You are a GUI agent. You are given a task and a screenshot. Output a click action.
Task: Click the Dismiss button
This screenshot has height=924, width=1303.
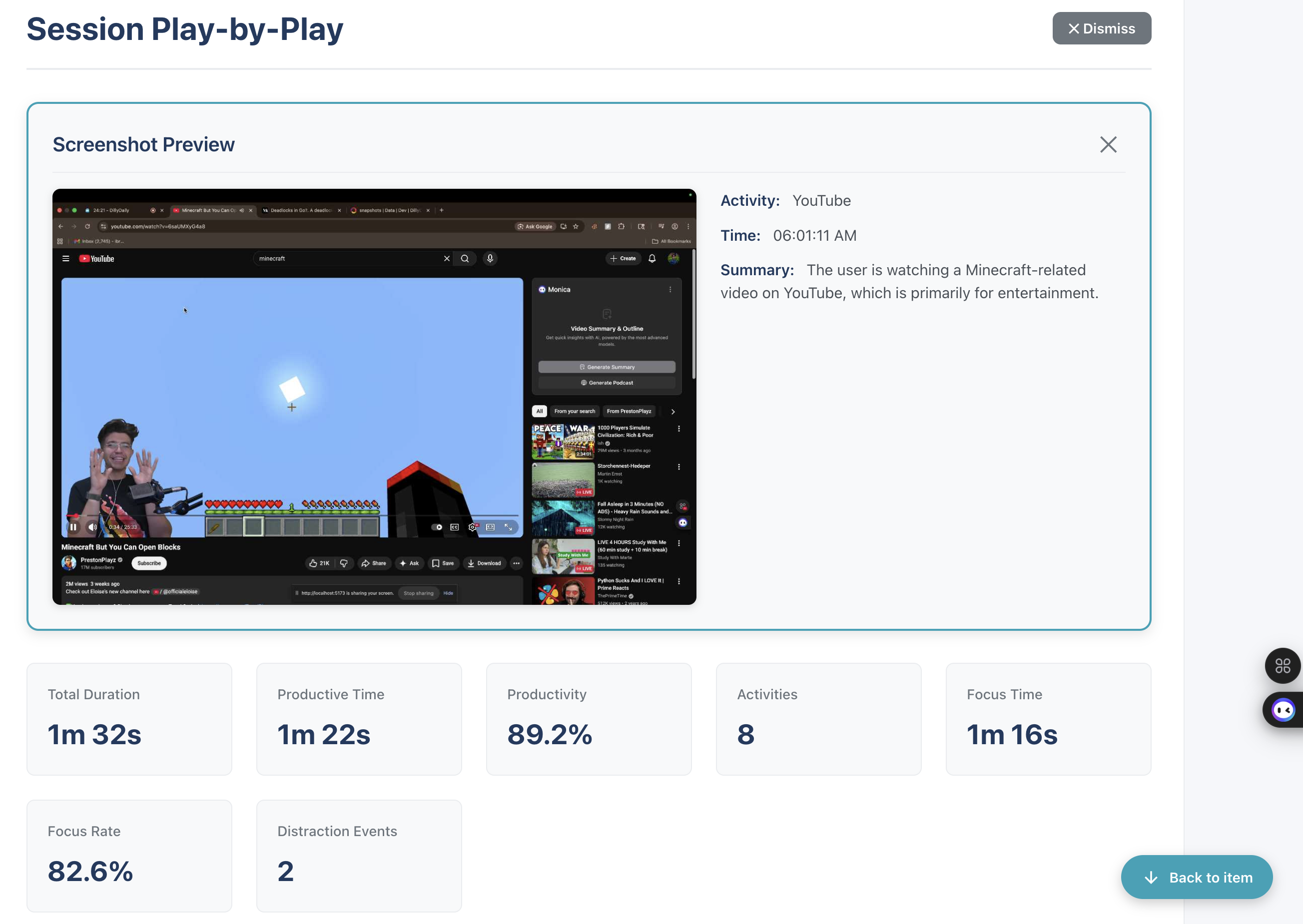point(1101,28)
